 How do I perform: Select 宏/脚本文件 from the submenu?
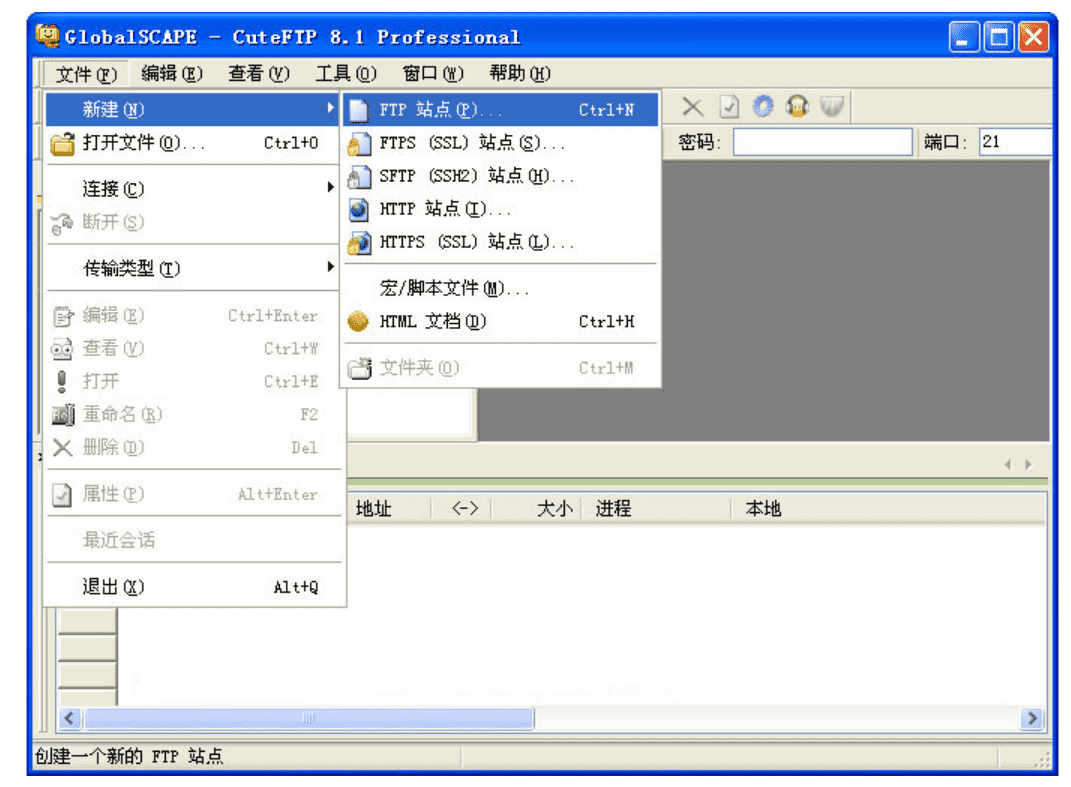click(x=454, y=289)
